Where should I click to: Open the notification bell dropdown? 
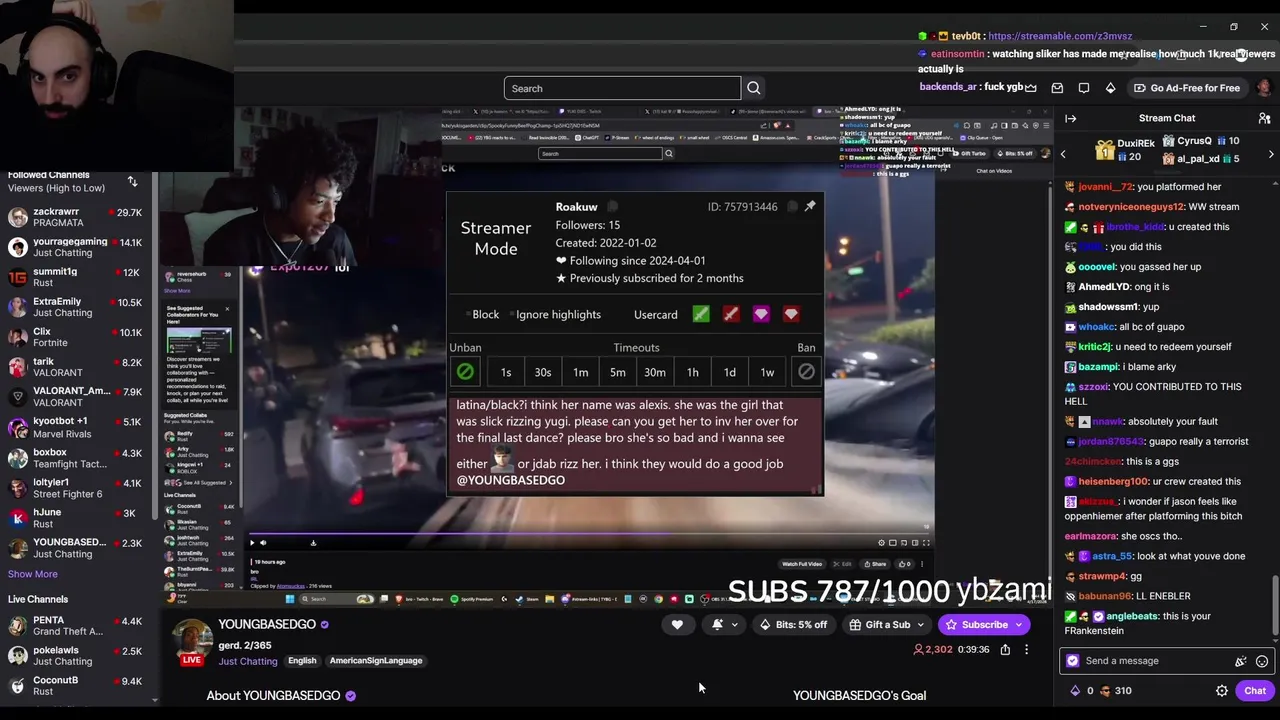725,625
